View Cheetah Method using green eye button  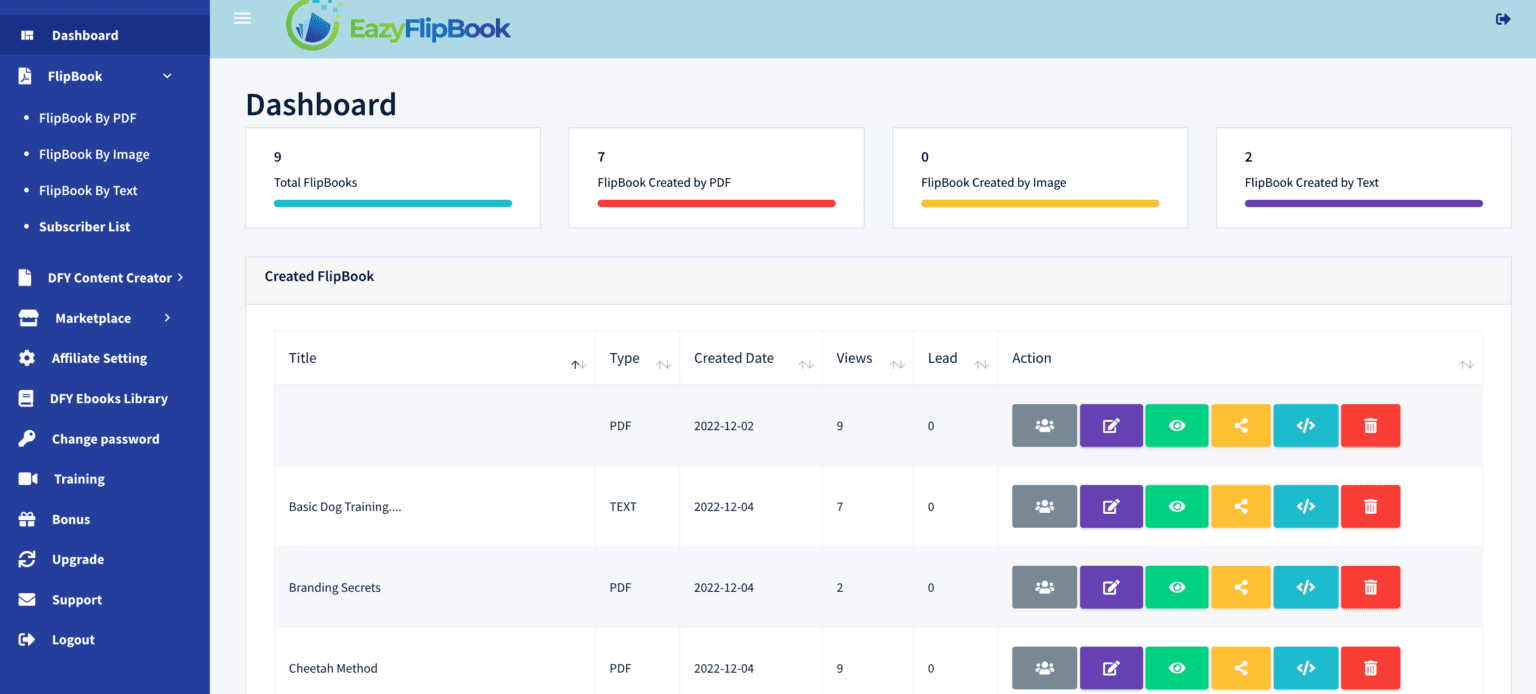1177,668
